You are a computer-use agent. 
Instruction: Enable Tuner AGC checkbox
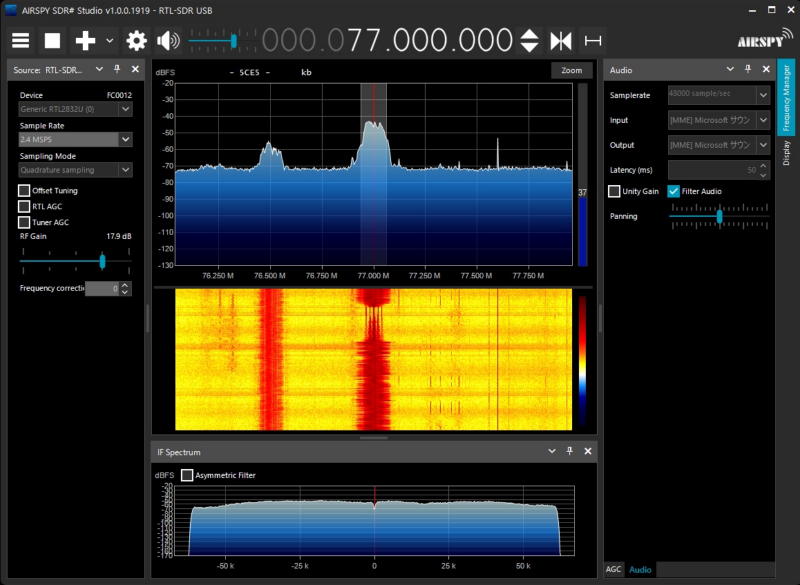[x=24, y=222]
